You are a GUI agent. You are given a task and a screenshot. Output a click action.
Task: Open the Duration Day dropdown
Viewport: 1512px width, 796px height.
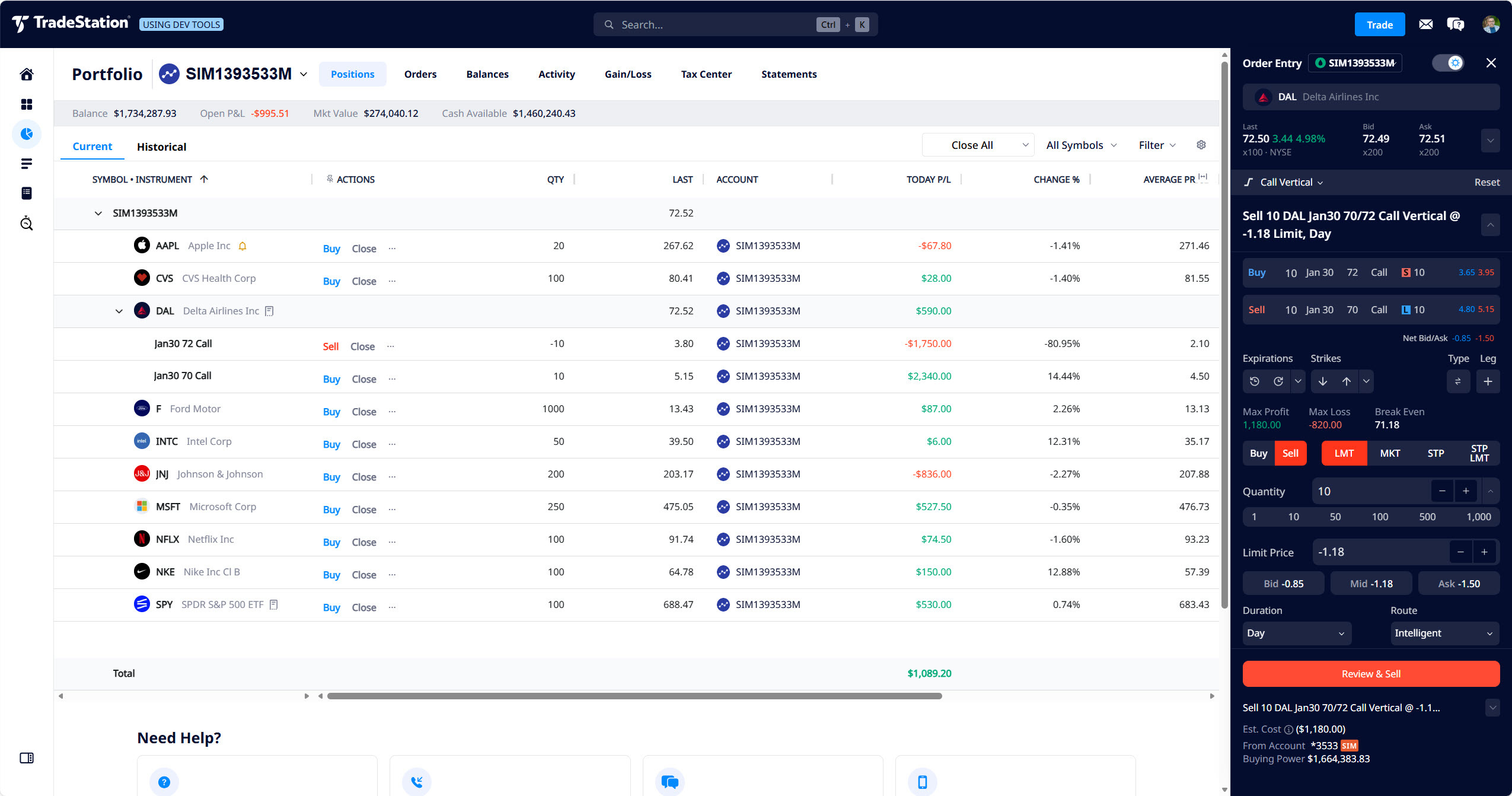tap(1296, 633)
